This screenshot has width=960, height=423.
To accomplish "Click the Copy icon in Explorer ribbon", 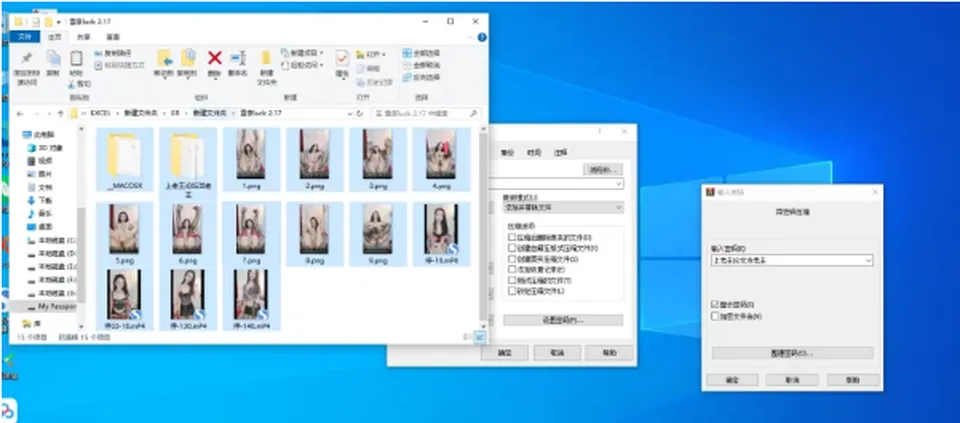I will click(53, 63).
